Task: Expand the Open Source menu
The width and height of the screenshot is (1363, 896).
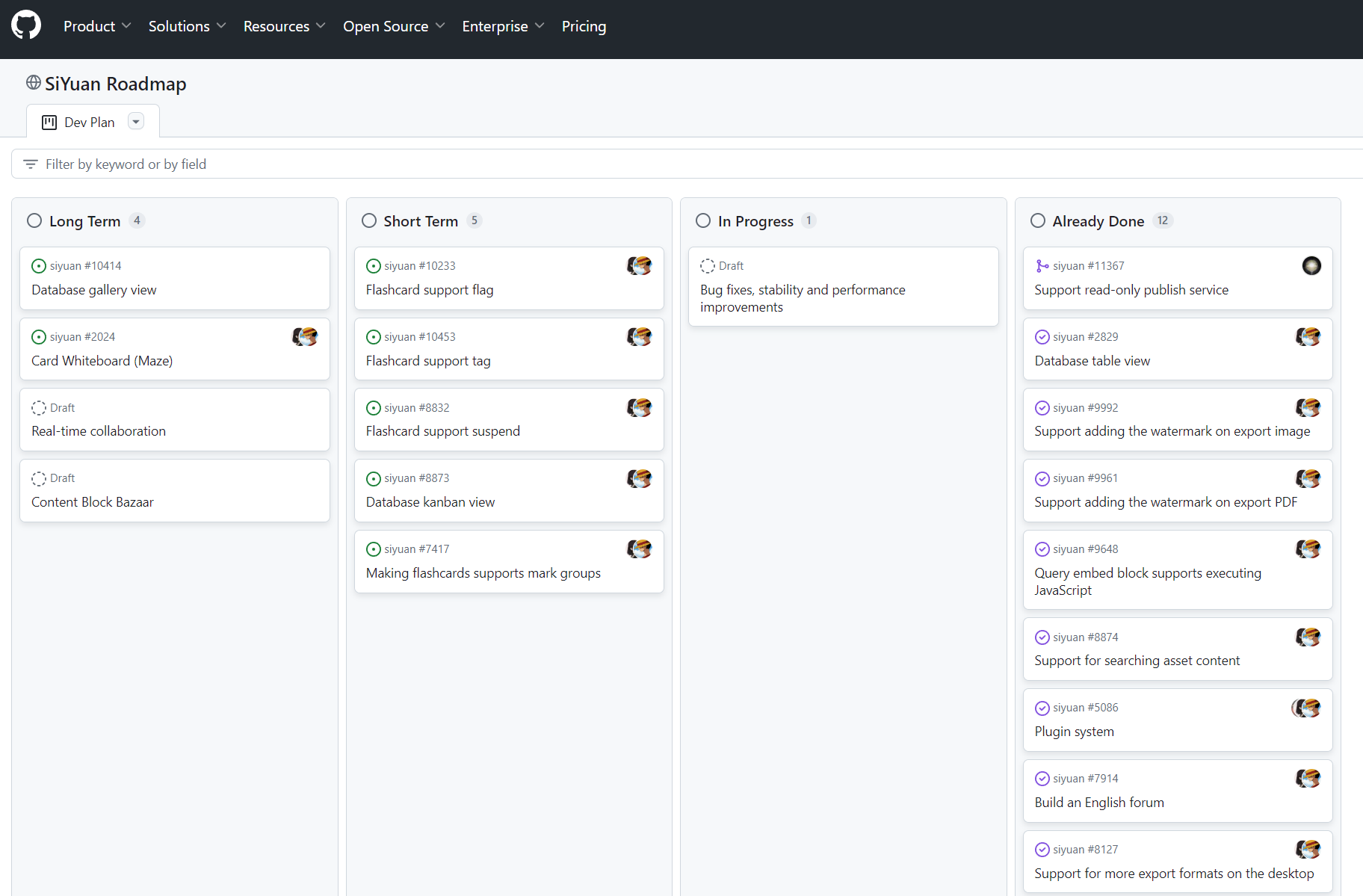Action: tap(394, 26)
